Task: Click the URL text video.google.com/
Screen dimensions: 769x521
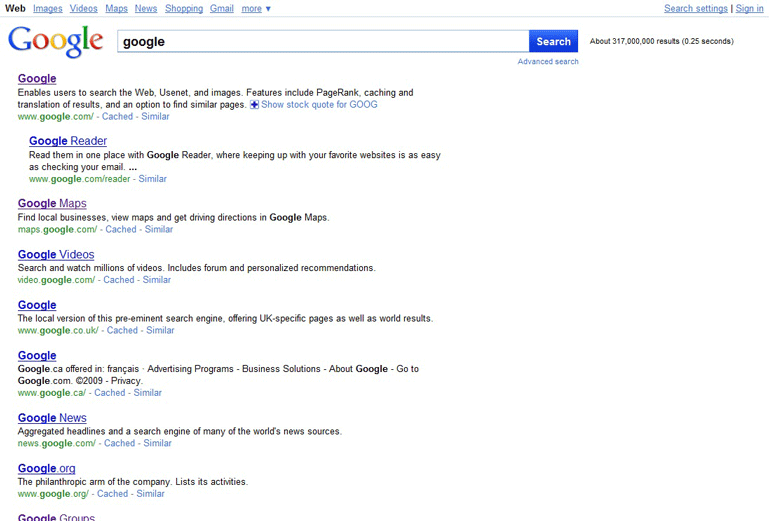Action: pyautogui.click(x=56, y=280)
